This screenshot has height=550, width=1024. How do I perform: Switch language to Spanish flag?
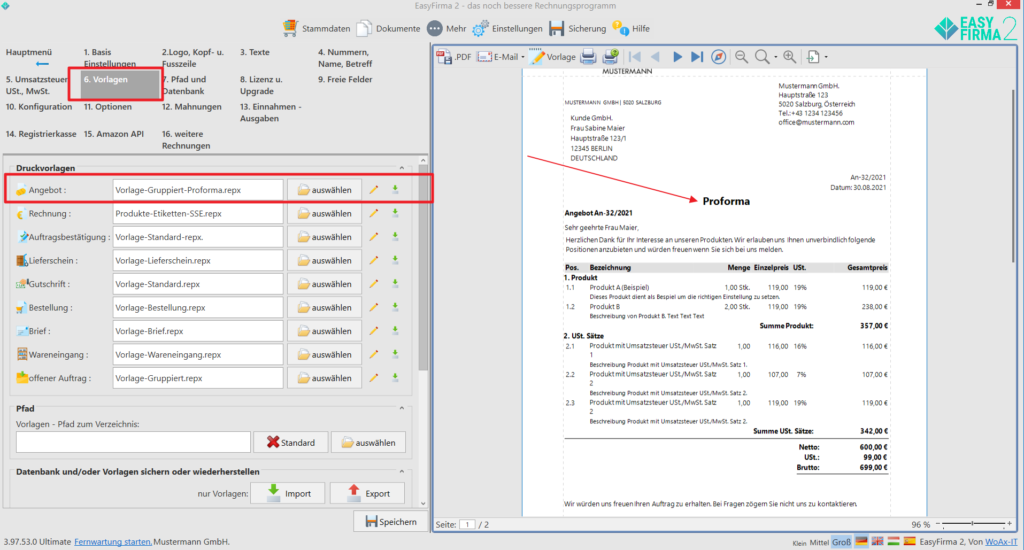[909, 542]
